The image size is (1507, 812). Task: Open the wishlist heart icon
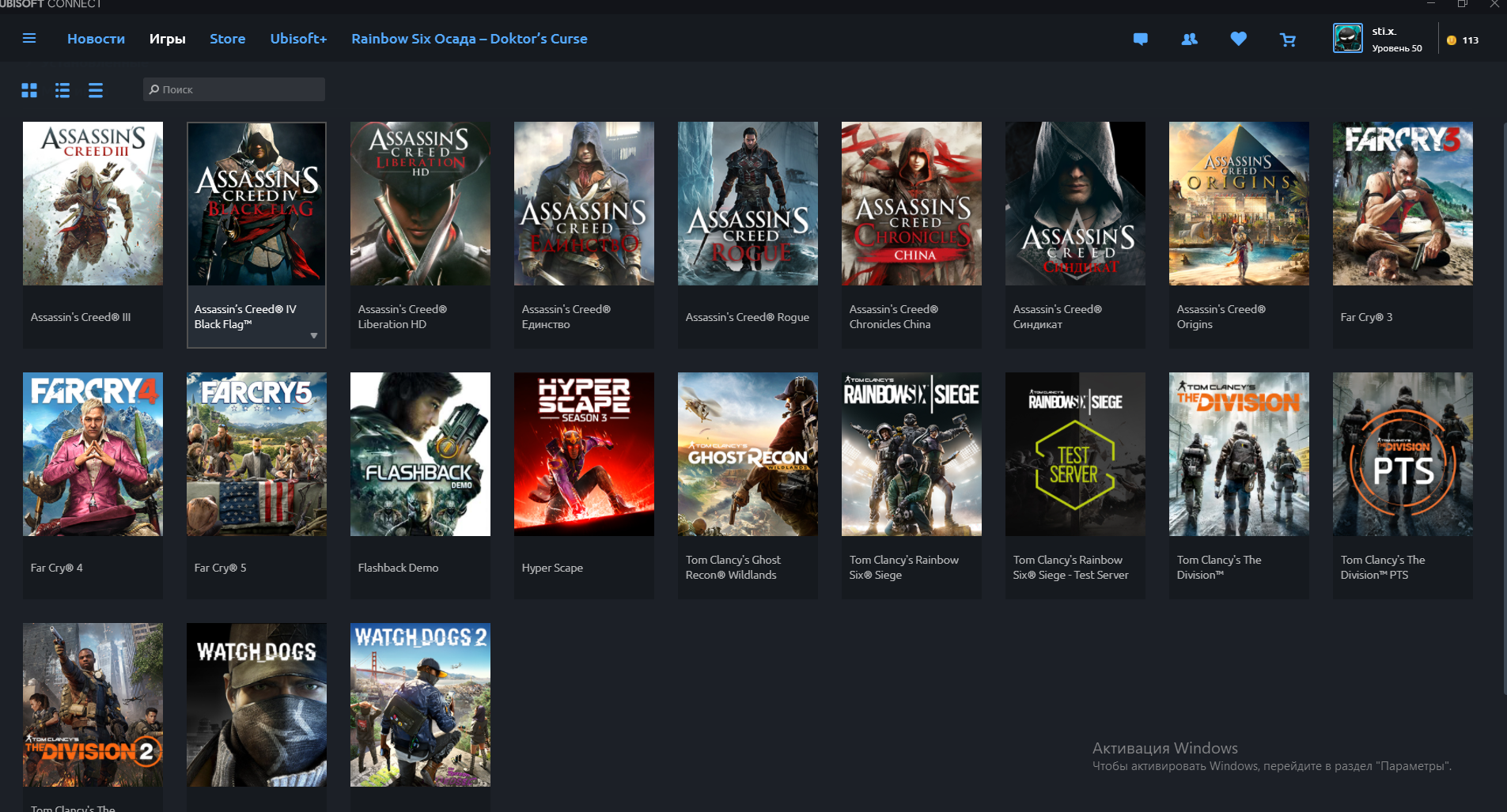[x=1238, y=38]
